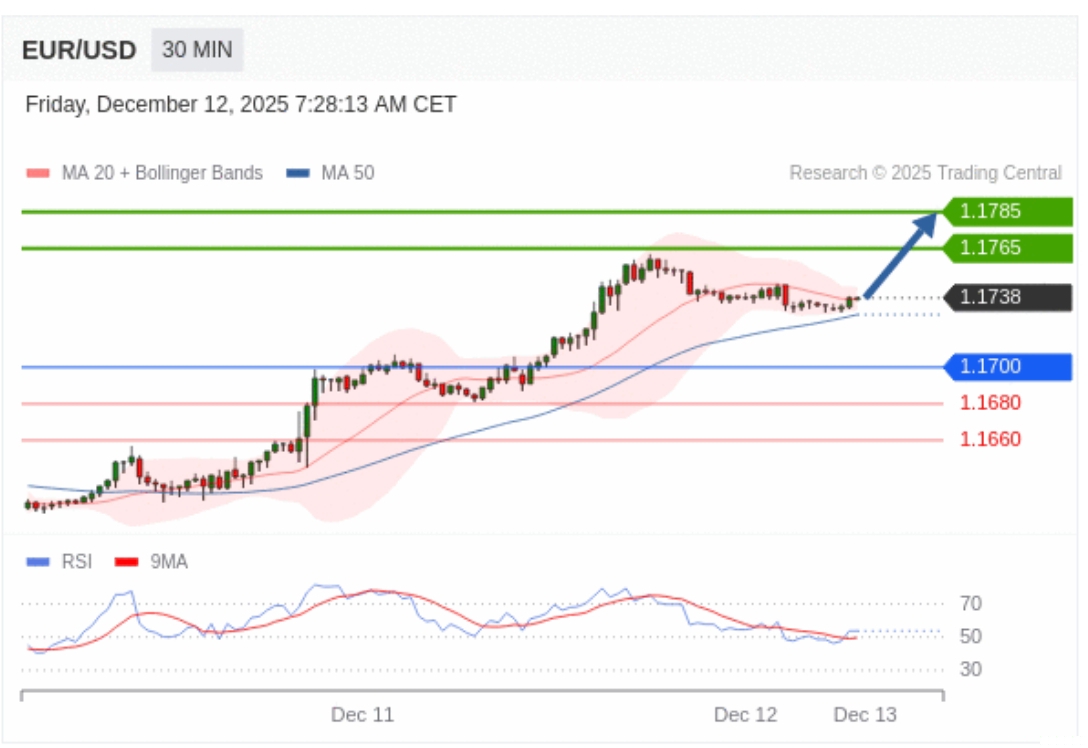1088x748 pixels.
Task: Click the 1.1660 red support label
Action: coord(990,439)
